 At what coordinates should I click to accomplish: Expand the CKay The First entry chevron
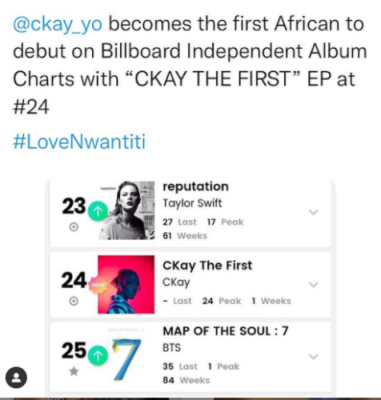click(x=313, y=285)
